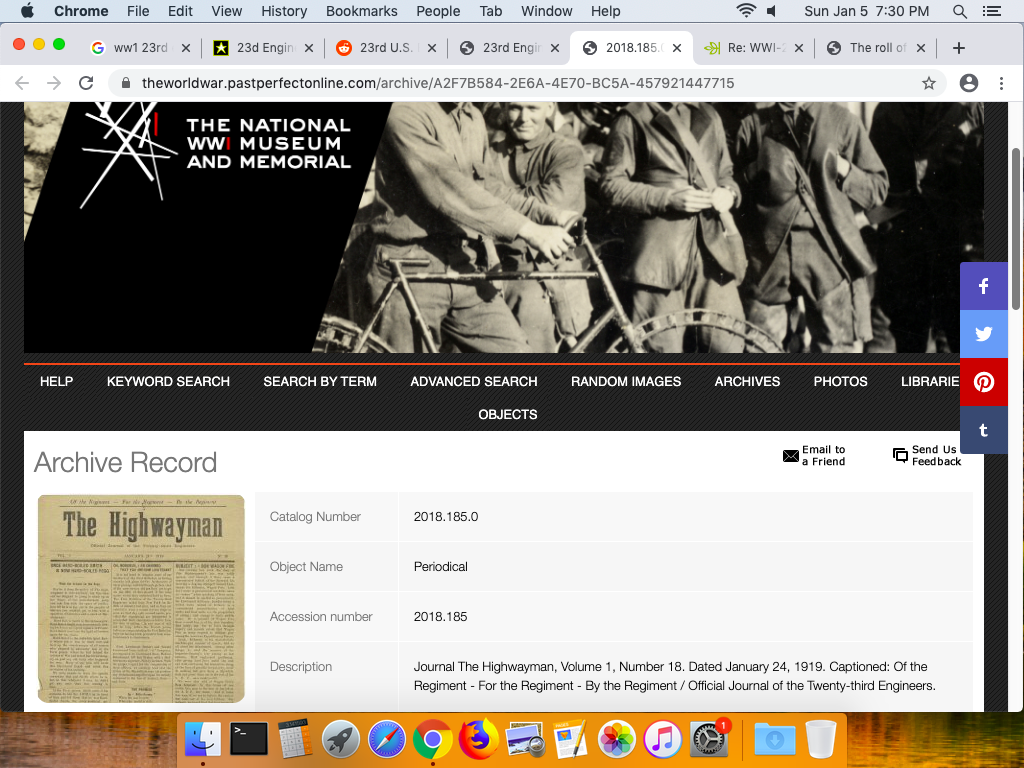The width and height of the screenshot is (1024, 768).
Task: Bookmark page with star icon
Action: tap(929, 83)
